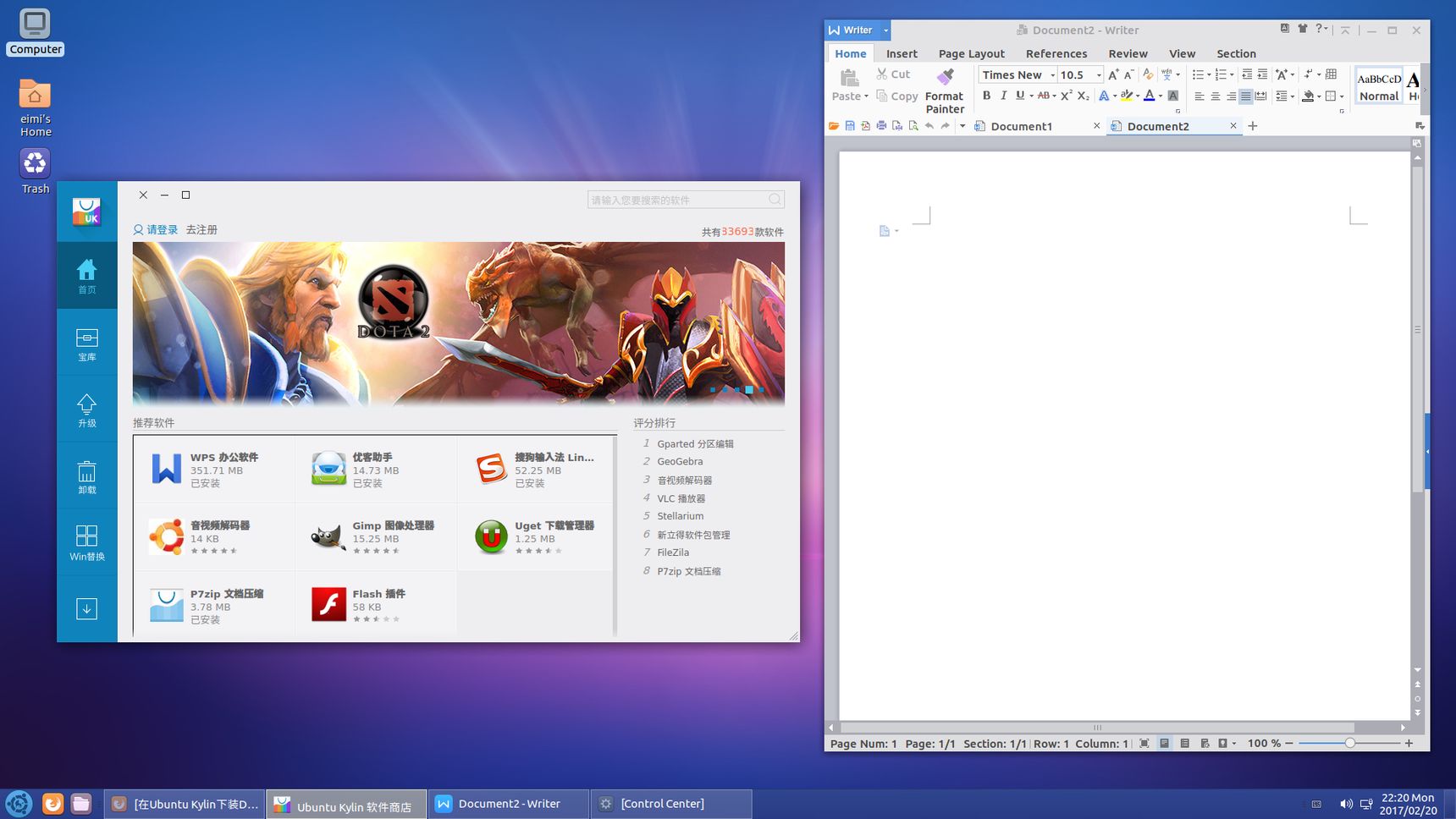Screen dimensions: 1456x819
Task: Export to PDF from quick toolbar
Action: click(865, 126)
